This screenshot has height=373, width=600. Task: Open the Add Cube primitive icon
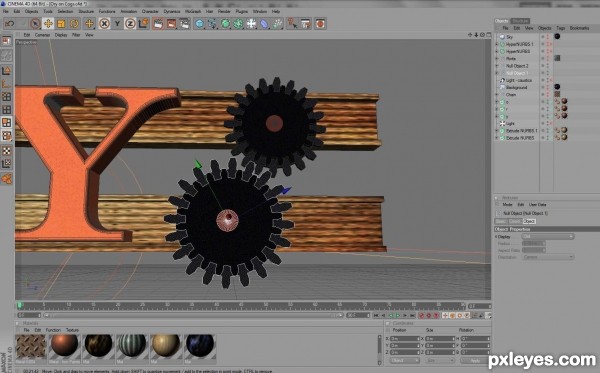coord(199,24)
